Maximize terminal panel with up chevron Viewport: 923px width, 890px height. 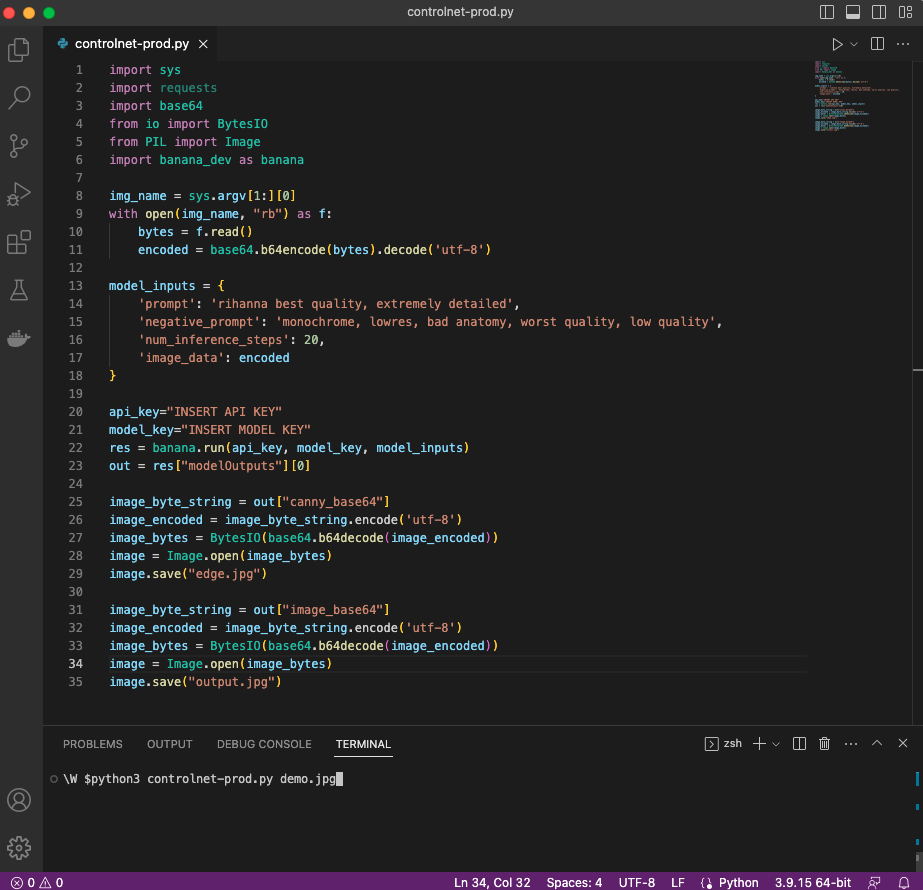877,744
